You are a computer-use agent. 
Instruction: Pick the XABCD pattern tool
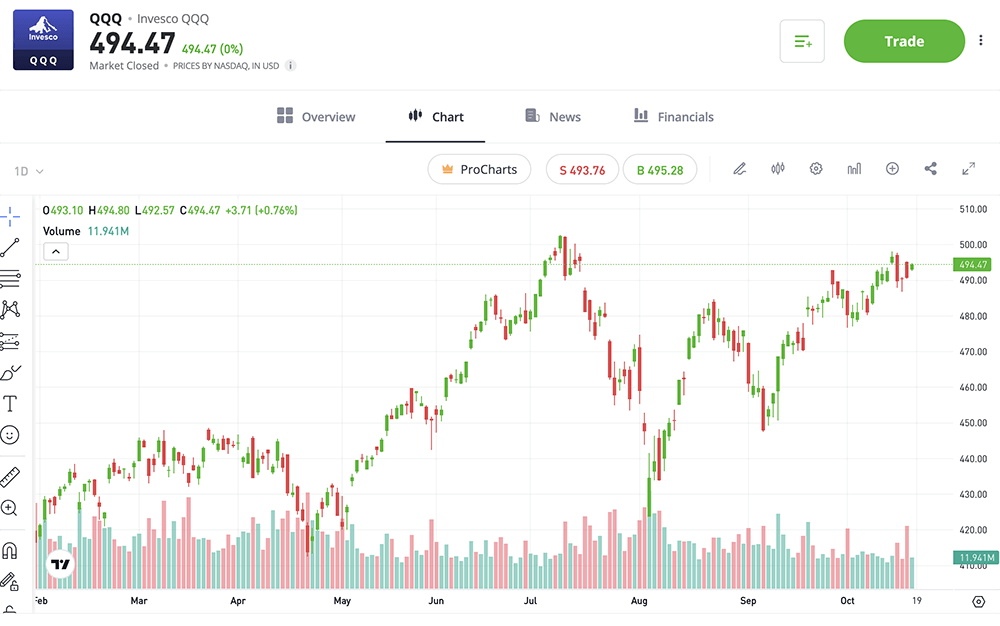[12, 309]
